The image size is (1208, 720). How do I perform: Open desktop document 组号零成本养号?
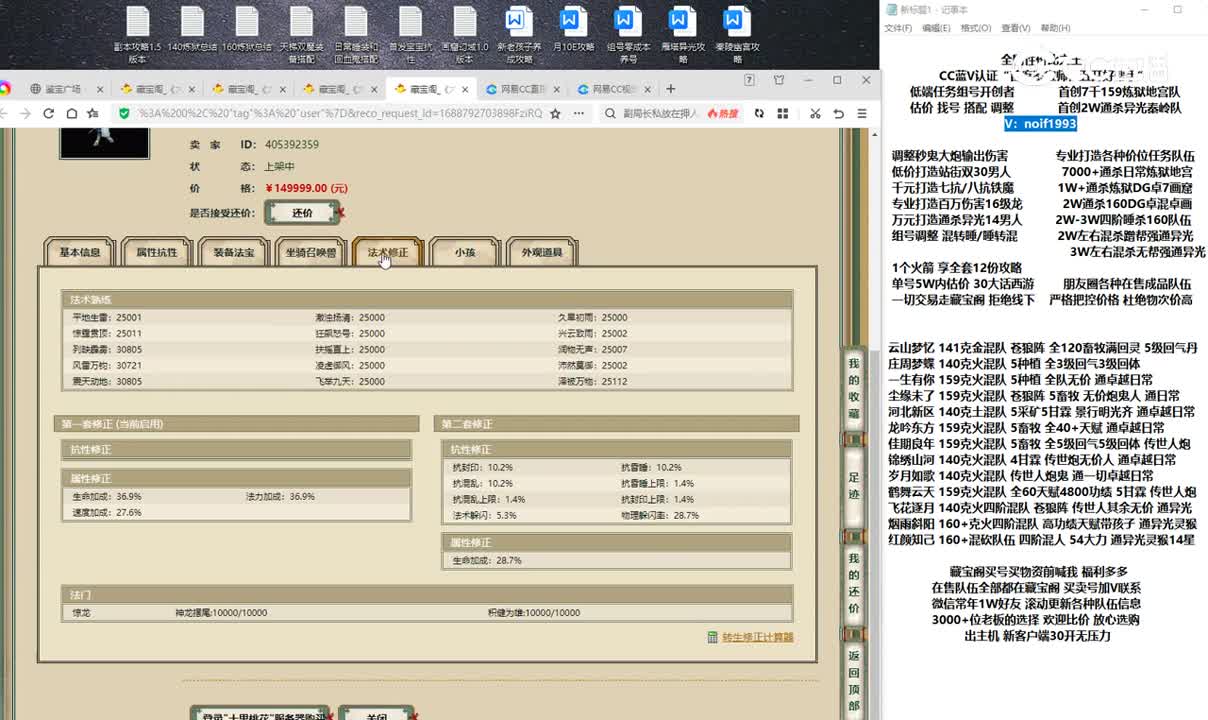tap(628, 34)
